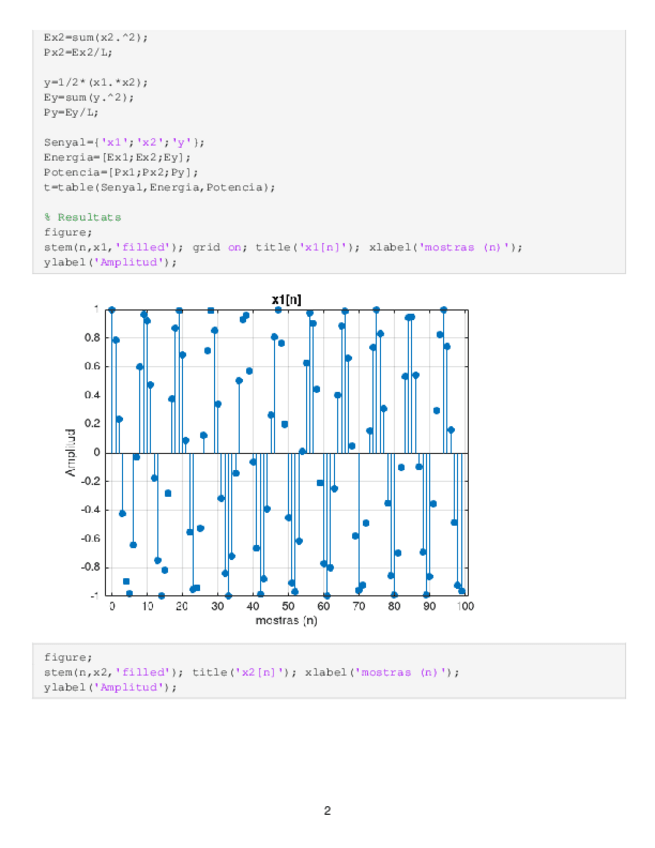Select the Px2=Ex2/L; code line
The image size is (655, 848).
pos(78,52)
